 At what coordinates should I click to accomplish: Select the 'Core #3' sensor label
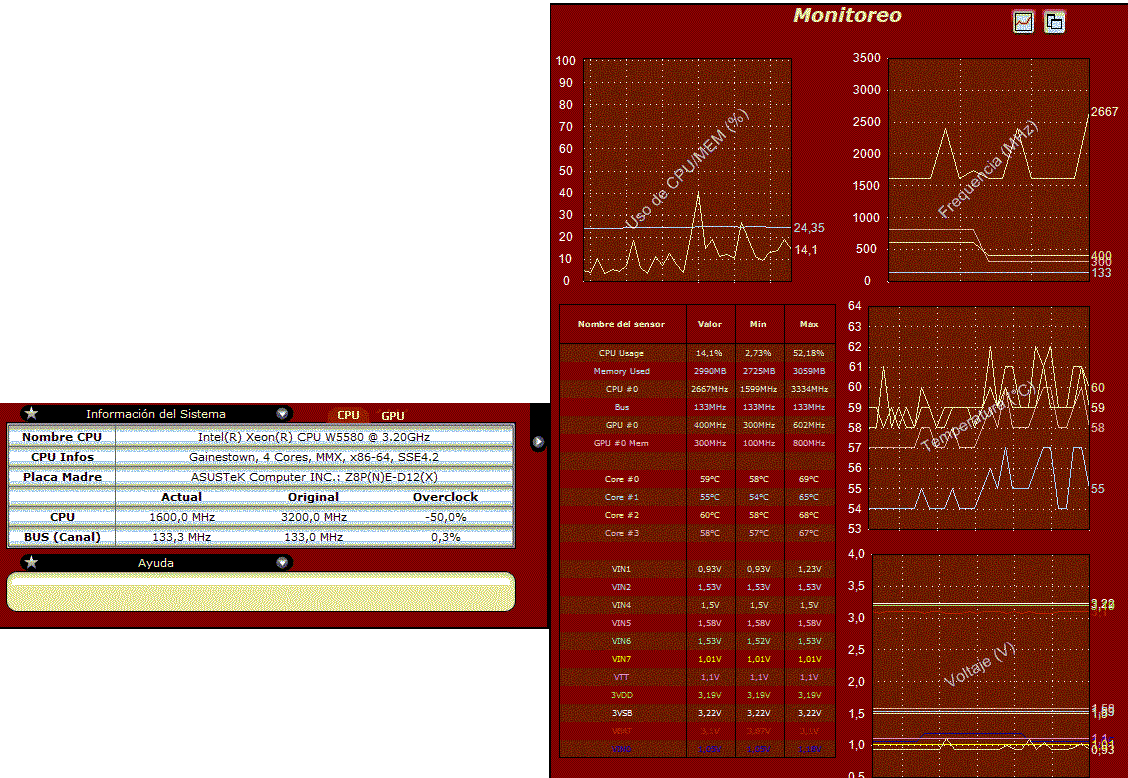pos(622,533)
